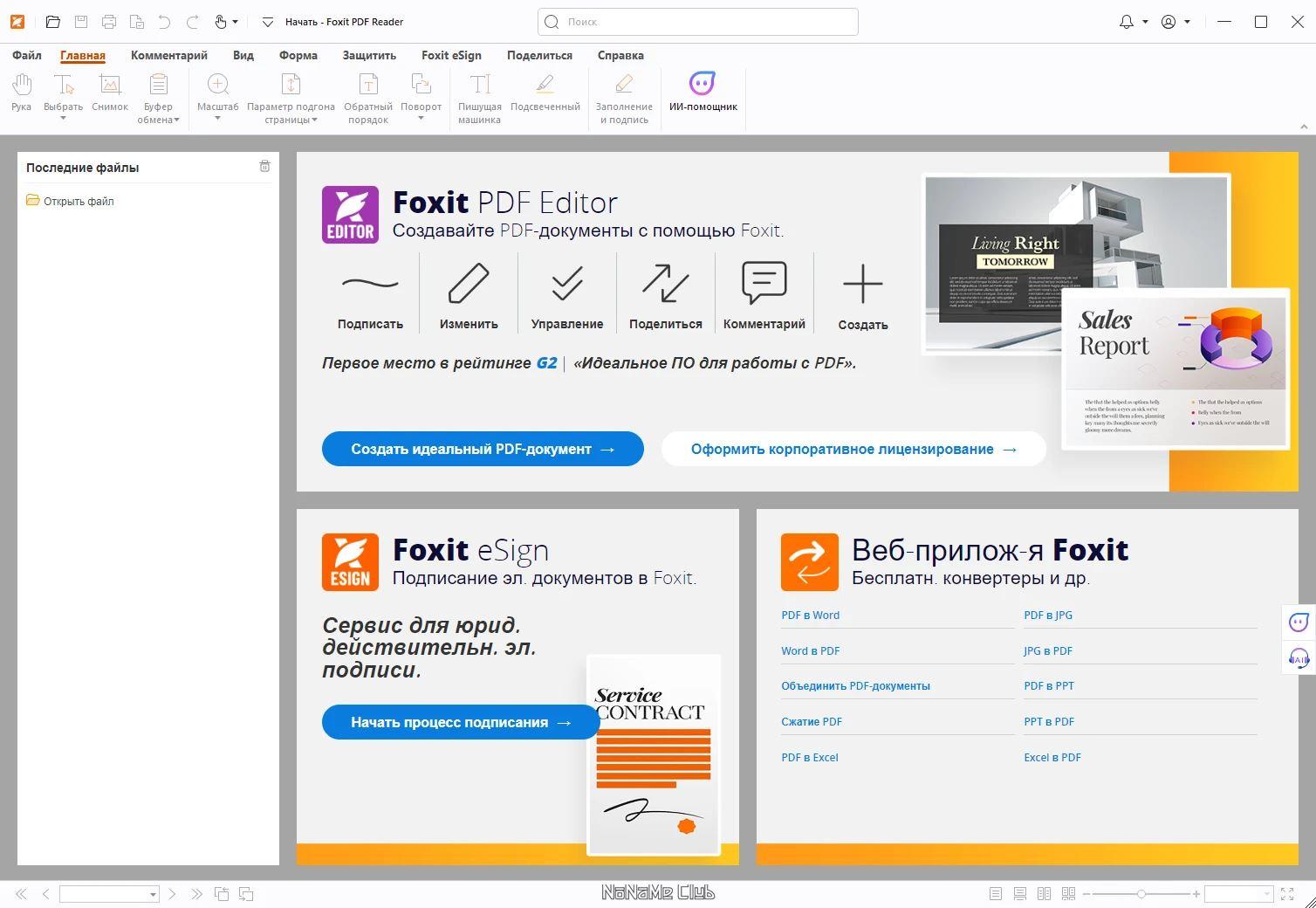
Task: Open the touch mode dropdown in title bar
Action: point(236,22)
